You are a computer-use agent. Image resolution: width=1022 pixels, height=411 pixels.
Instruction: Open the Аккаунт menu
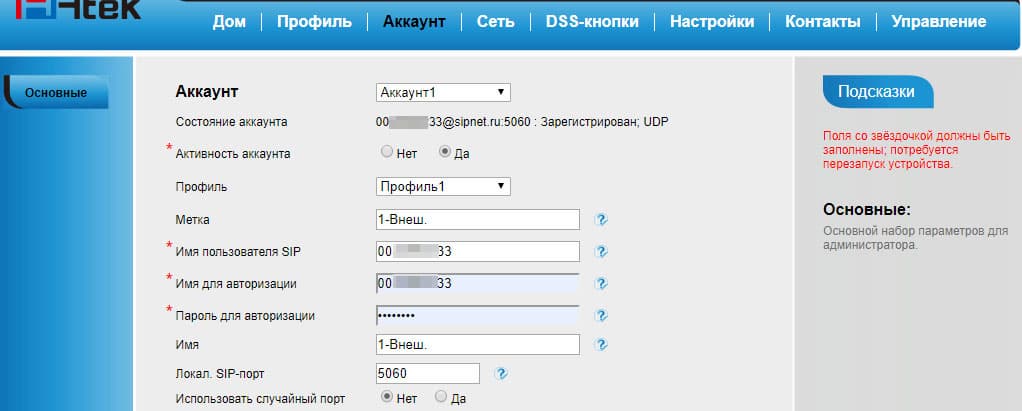point(414,21)
